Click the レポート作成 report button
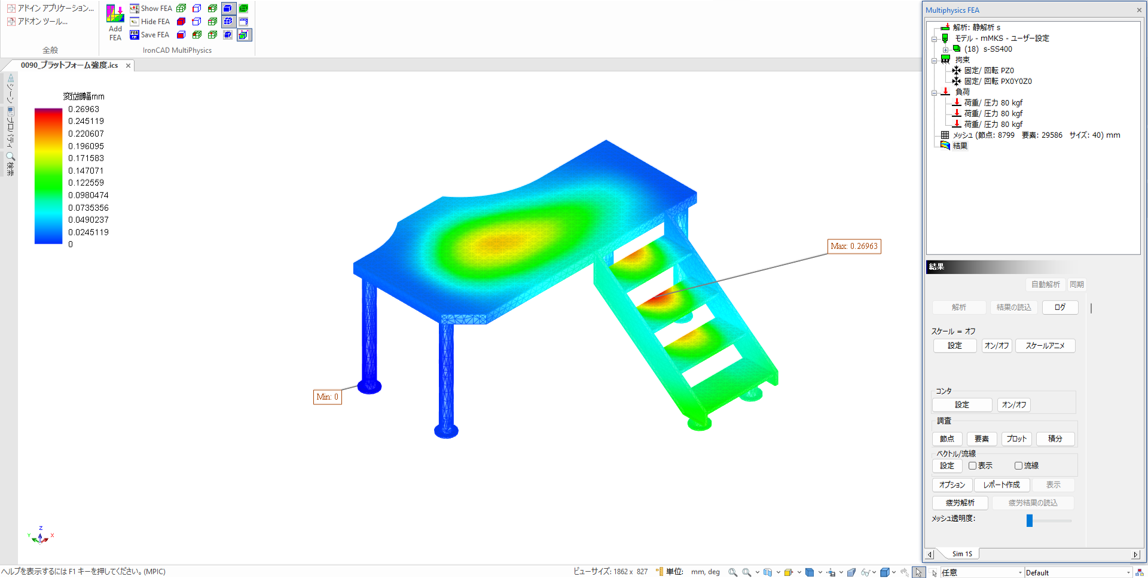The width and height of the screenshot is (1148, 578). [x=1001, y=485]
